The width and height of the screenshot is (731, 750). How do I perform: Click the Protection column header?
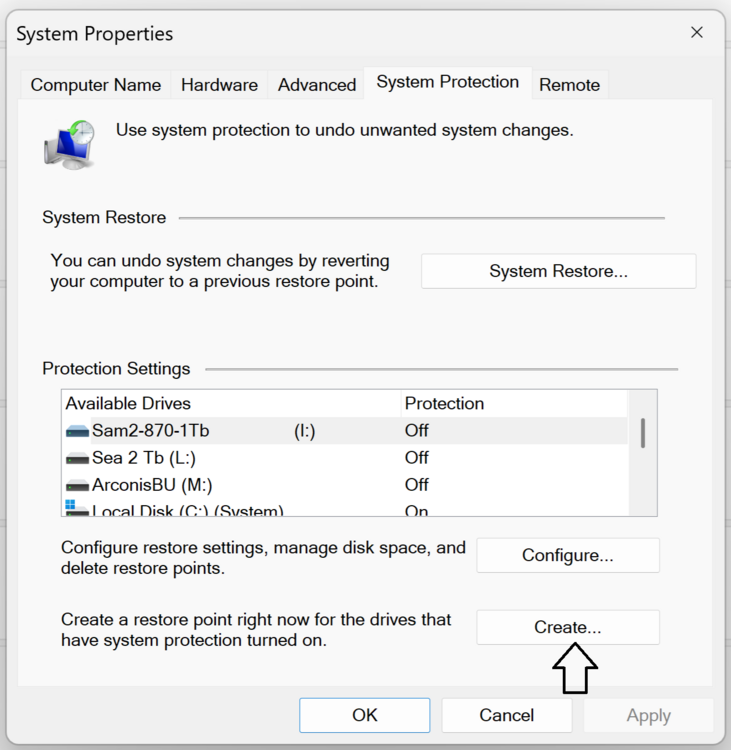(512, 404)
